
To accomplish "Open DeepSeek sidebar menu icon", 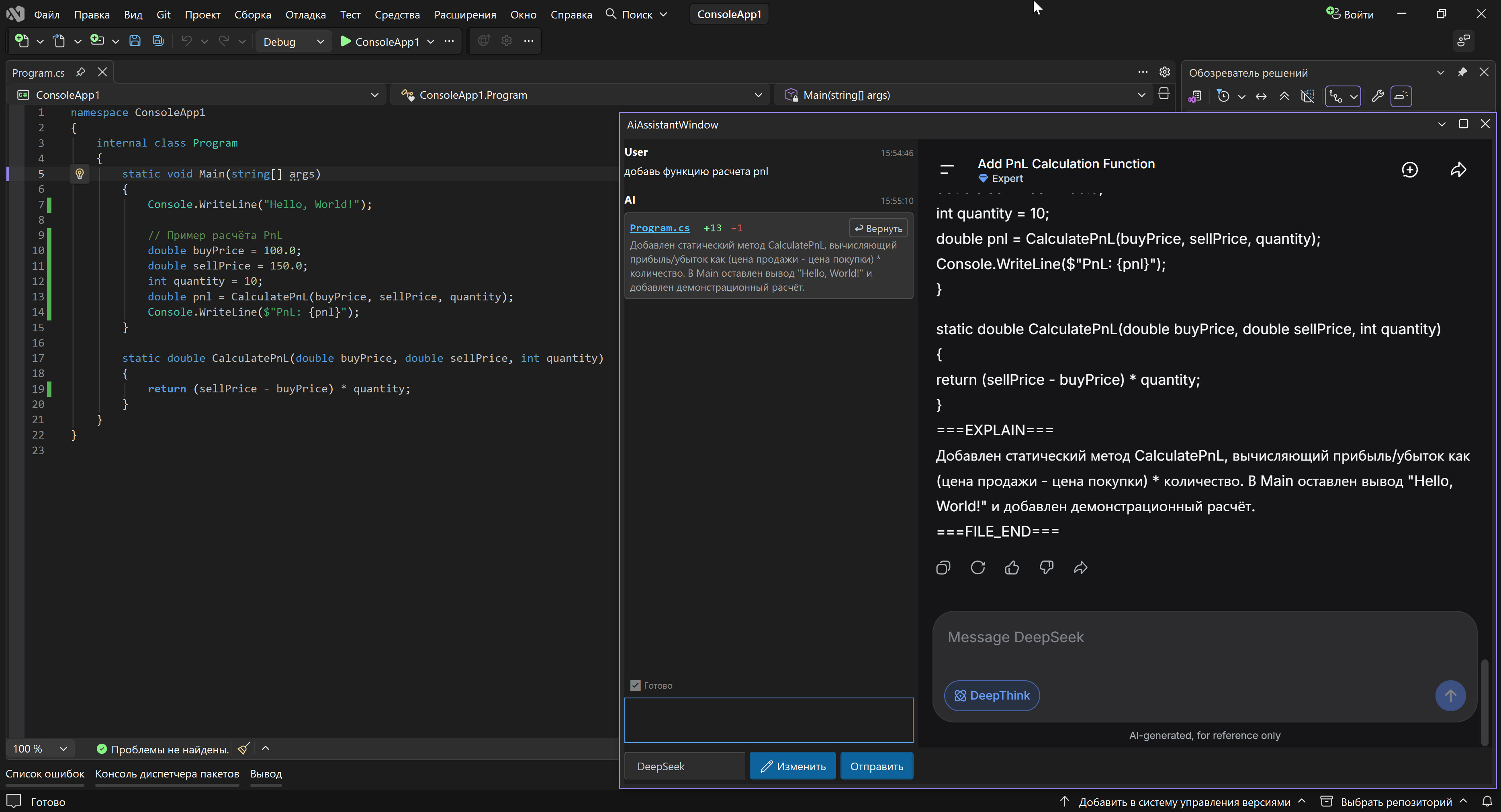I will [947, 169].
